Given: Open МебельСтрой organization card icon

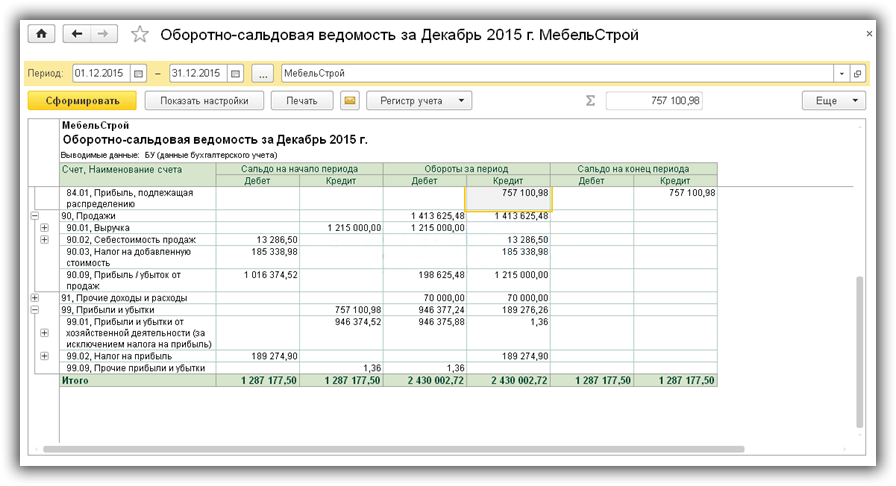Looking at the screenshot, I should tap(858, 73).
